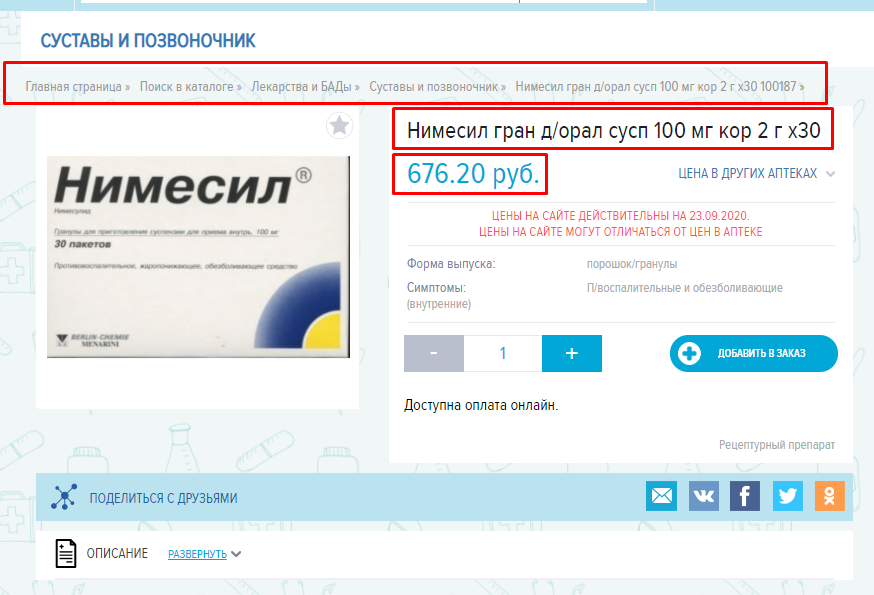Click the product title 'Нимесил гран д/орал сусп'
The height and width of the screenshot is (595, 874).
coord(614,130)
